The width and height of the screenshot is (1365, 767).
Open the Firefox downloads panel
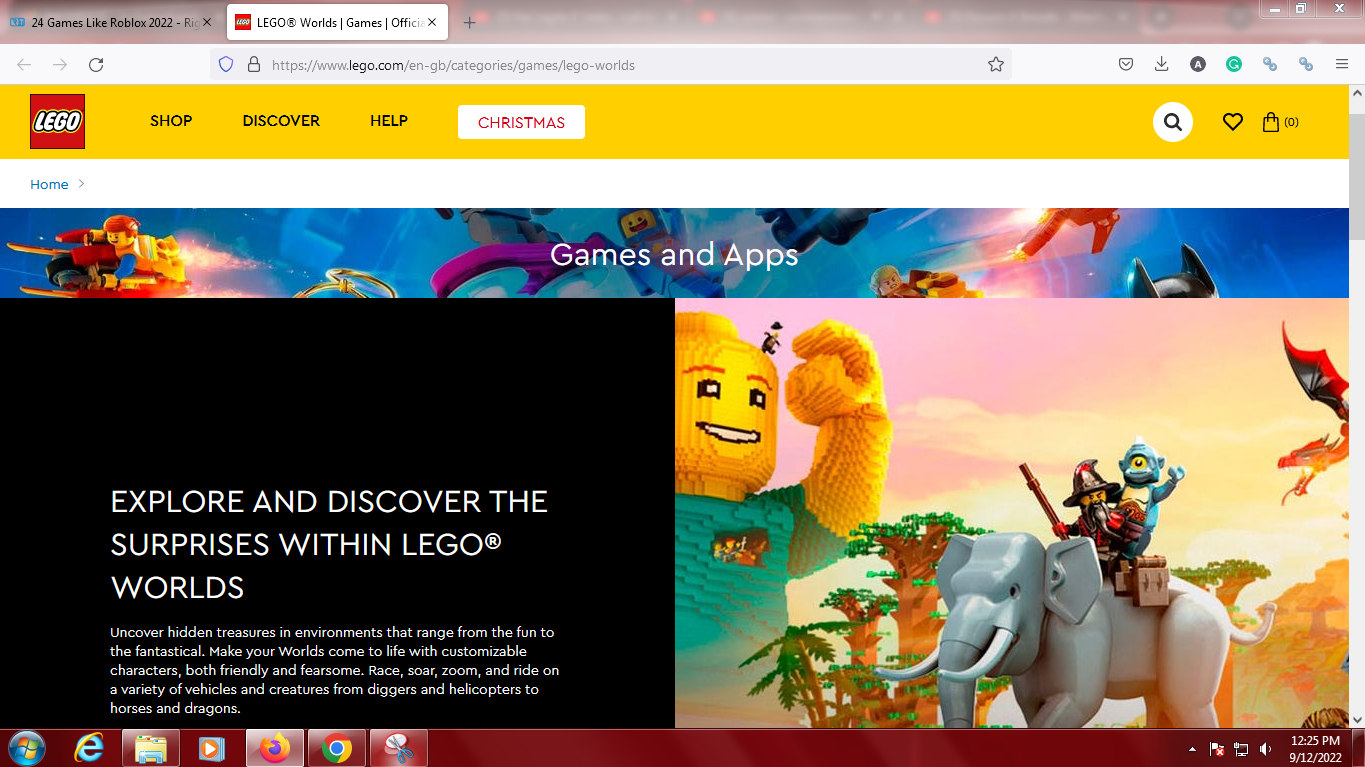1162,65
